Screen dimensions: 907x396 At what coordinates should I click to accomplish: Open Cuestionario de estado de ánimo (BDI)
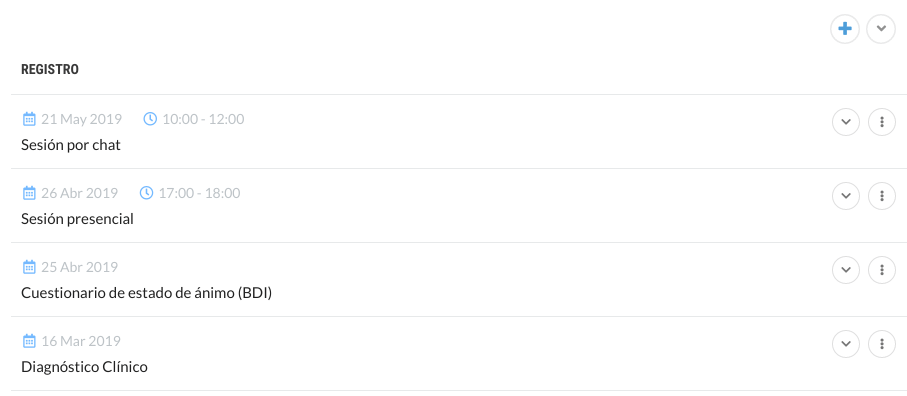[146, 293]
